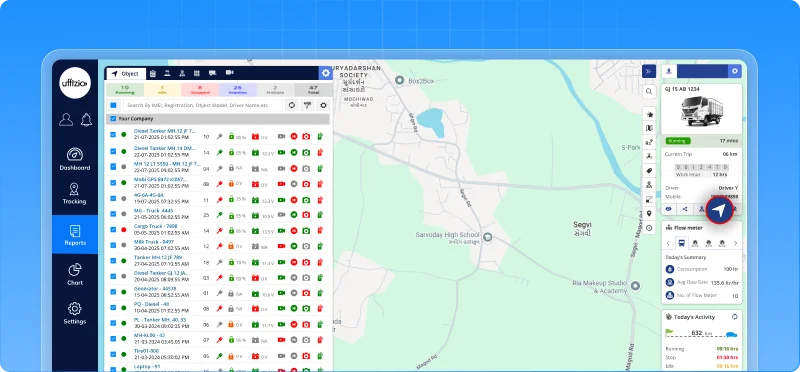
Task: Uncheck the Cargo Truck - 7898 checkbox
Action: point(113,229)
